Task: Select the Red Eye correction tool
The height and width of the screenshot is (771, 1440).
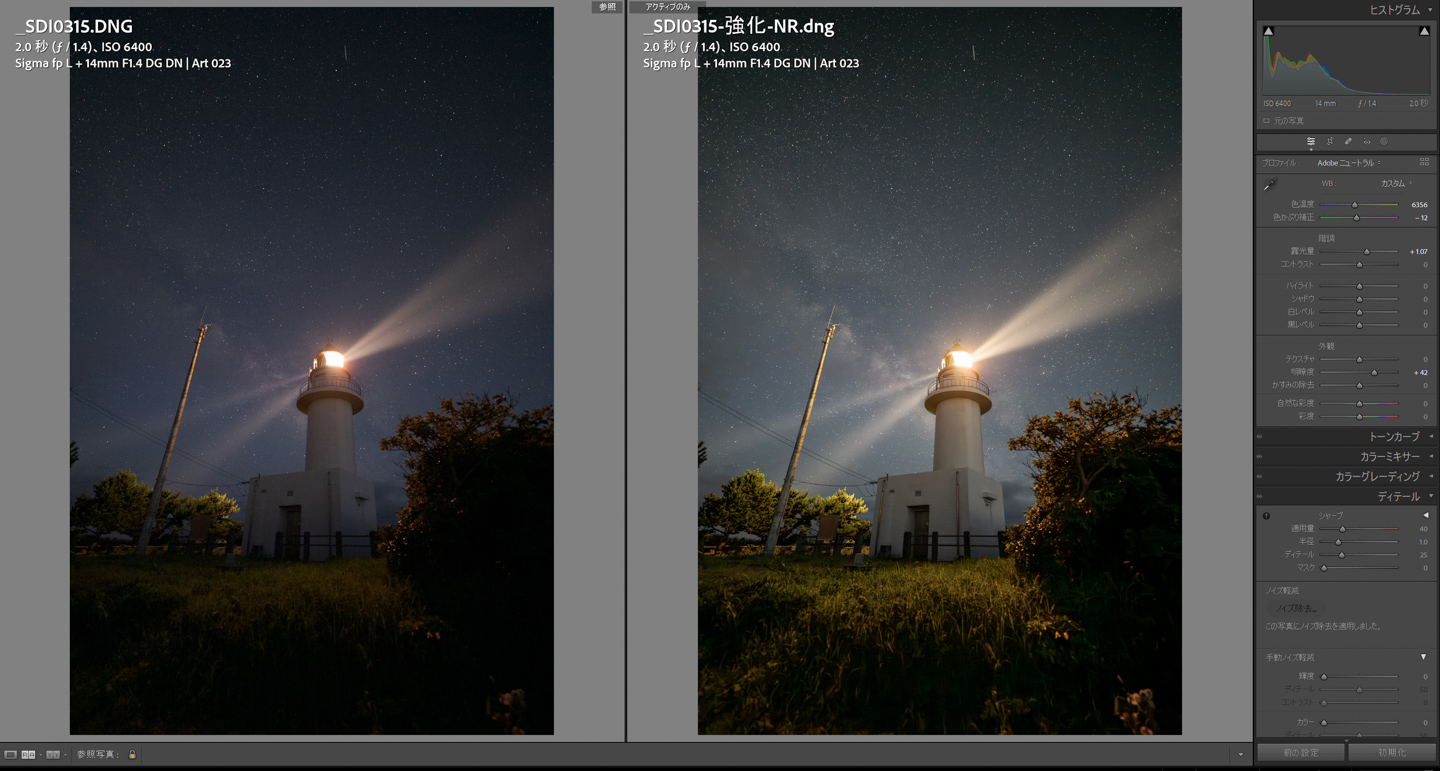Action: pos(1367,142)
